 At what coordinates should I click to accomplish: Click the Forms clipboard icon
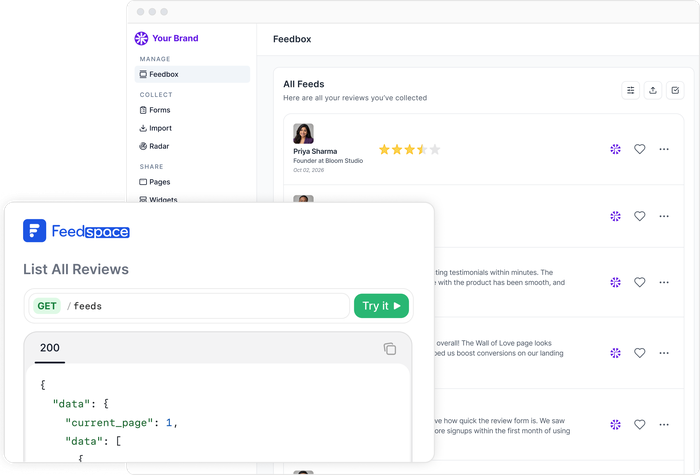coord(143,110)
